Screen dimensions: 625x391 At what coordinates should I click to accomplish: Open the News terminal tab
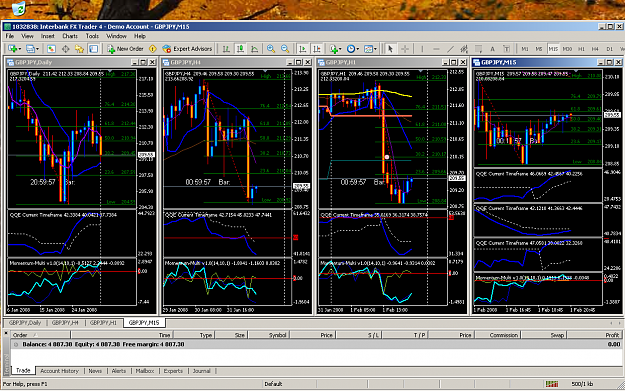(95, 371)
